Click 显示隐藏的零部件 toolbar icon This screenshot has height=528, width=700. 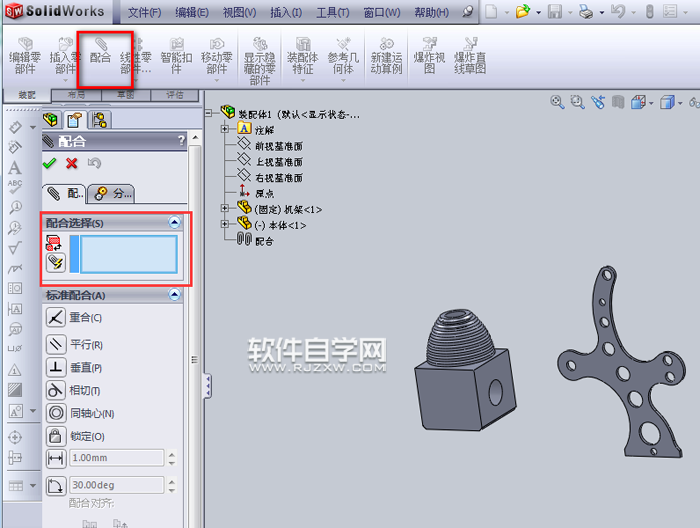tap(259, 61)
